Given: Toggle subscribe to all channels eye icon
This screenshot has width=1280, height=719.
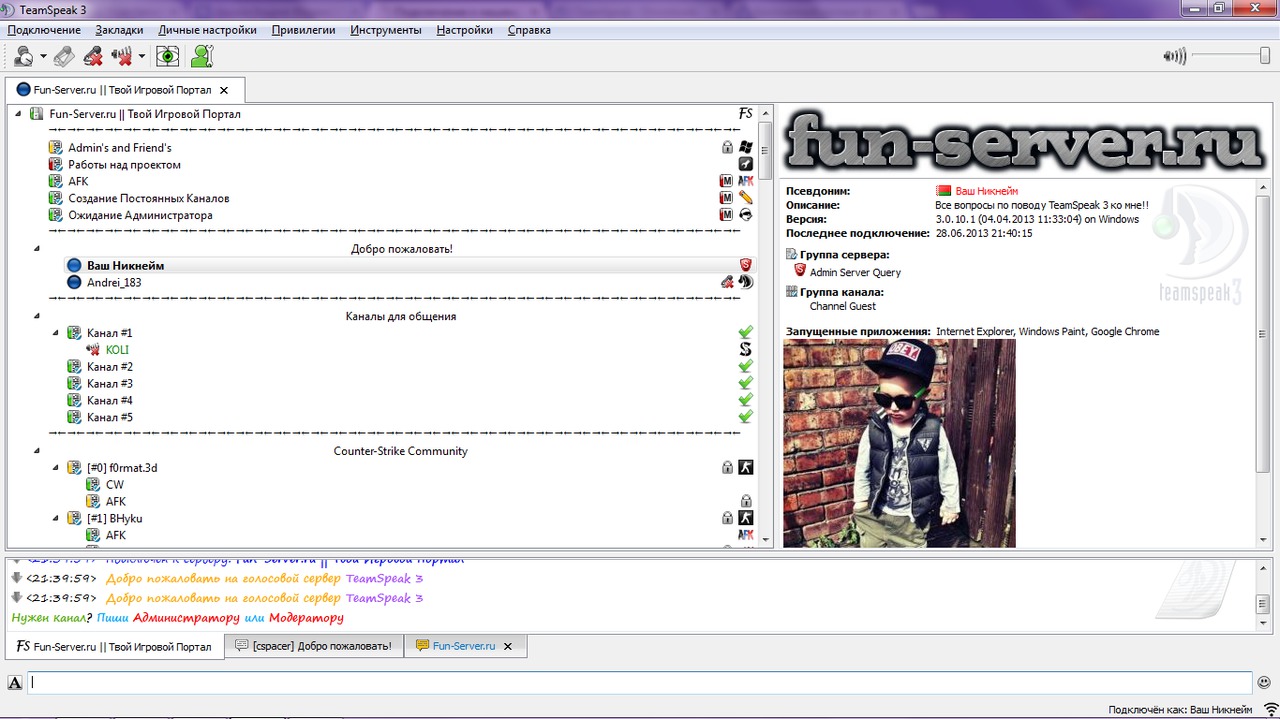Looking at the screenshot, I should click(x=168, y=57).
